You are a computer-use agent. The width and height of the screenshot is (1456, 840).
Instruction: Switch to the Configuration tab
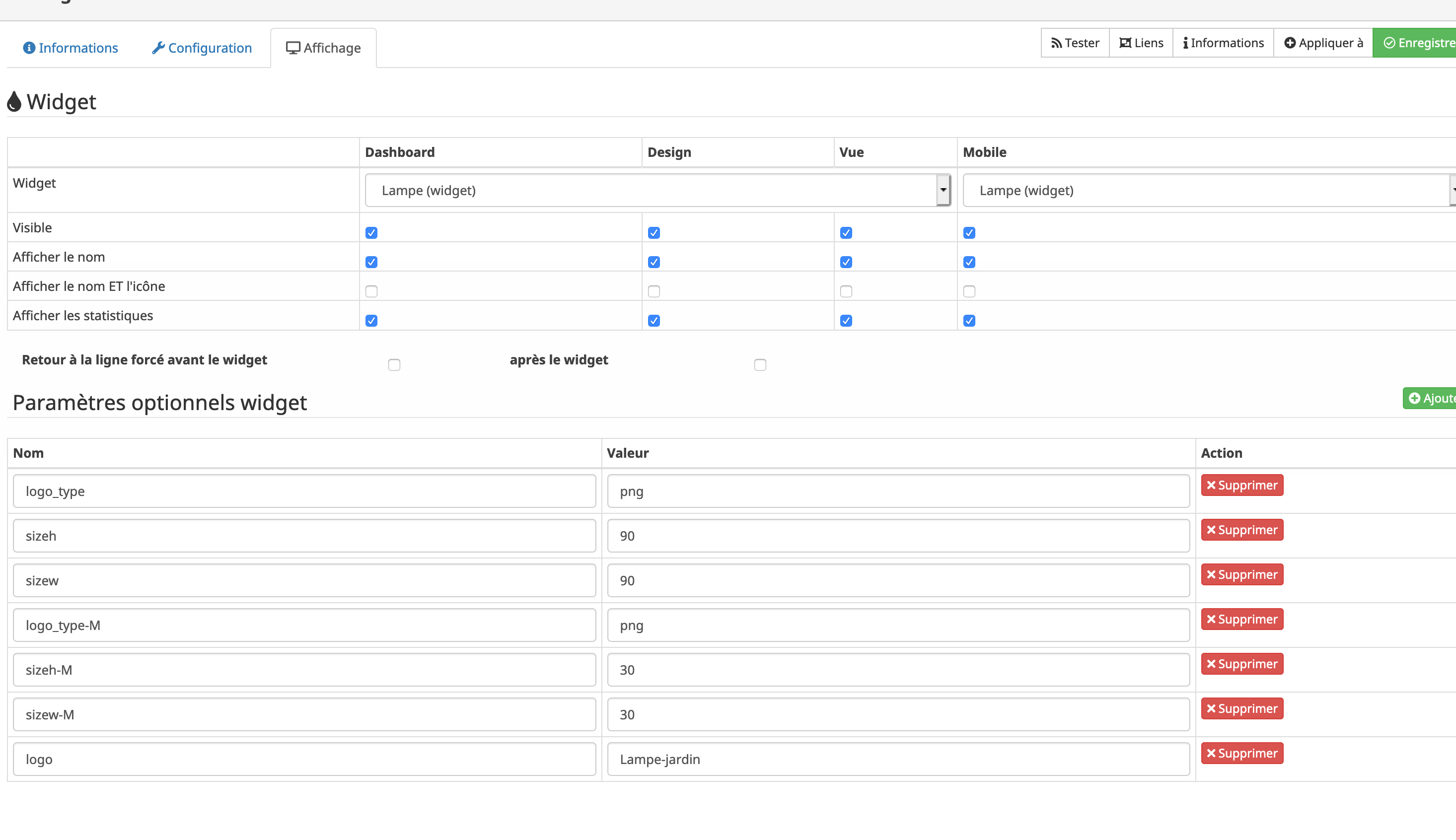[x=201, y=47]
